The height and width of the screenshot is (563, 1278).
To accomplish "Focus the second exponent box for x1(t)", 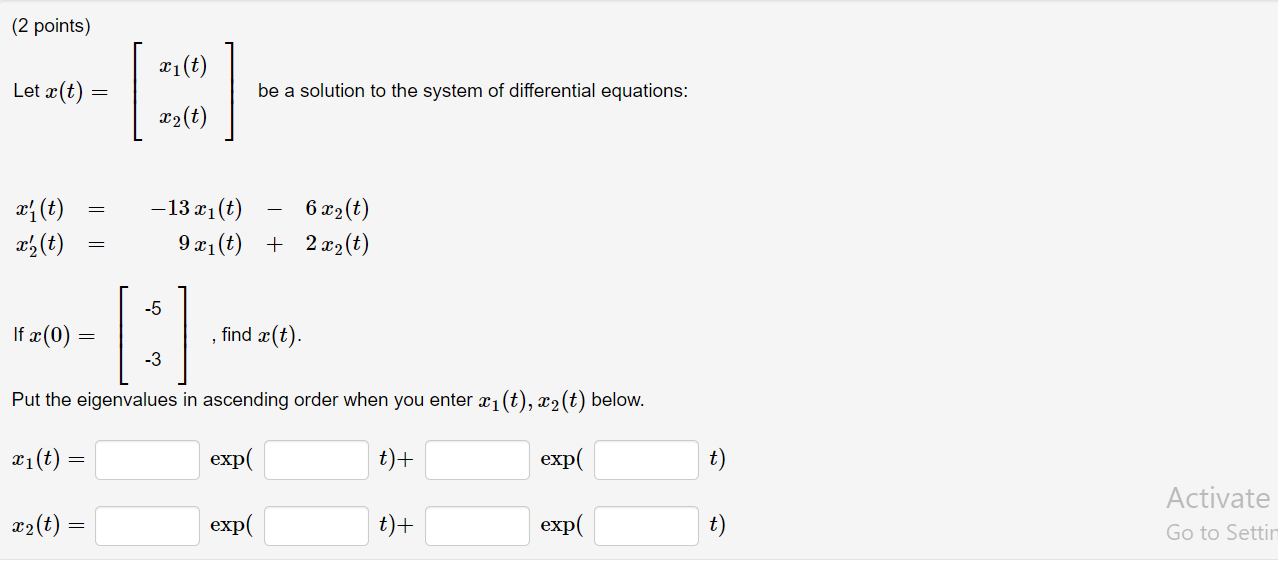I will pos(646,460).
